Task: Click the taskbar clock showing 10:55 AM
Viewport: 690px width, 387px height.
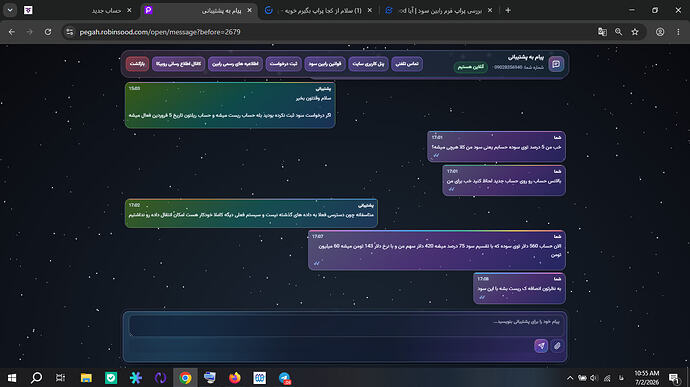Action: [x=647, y=378]
